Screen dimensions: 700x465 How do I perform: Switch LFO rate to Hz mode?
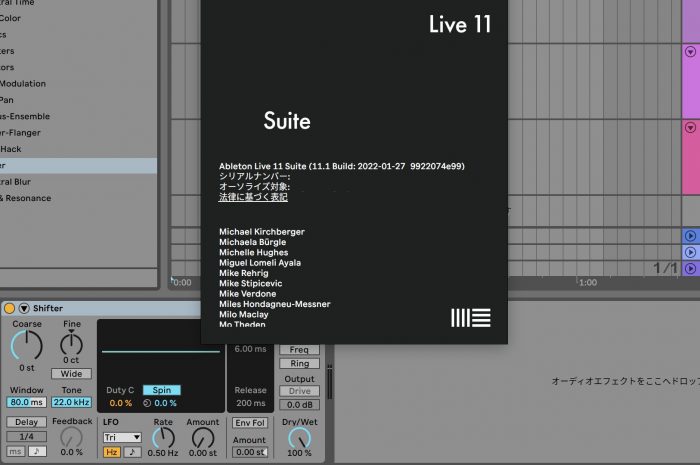(110, 452)
